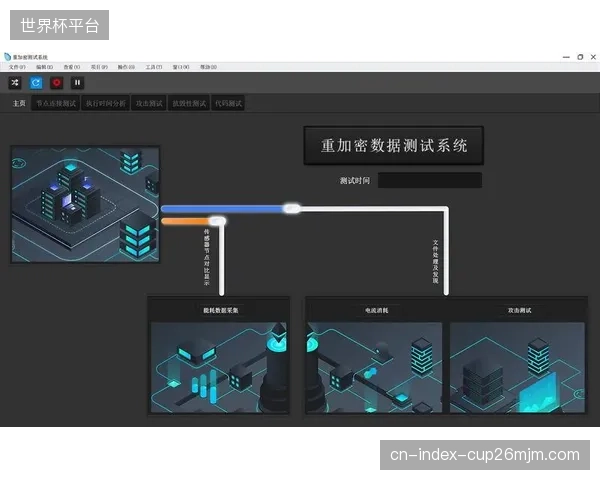Switch to the 节点连接测试 tab
600x480 pixels.
pos(56,103)
